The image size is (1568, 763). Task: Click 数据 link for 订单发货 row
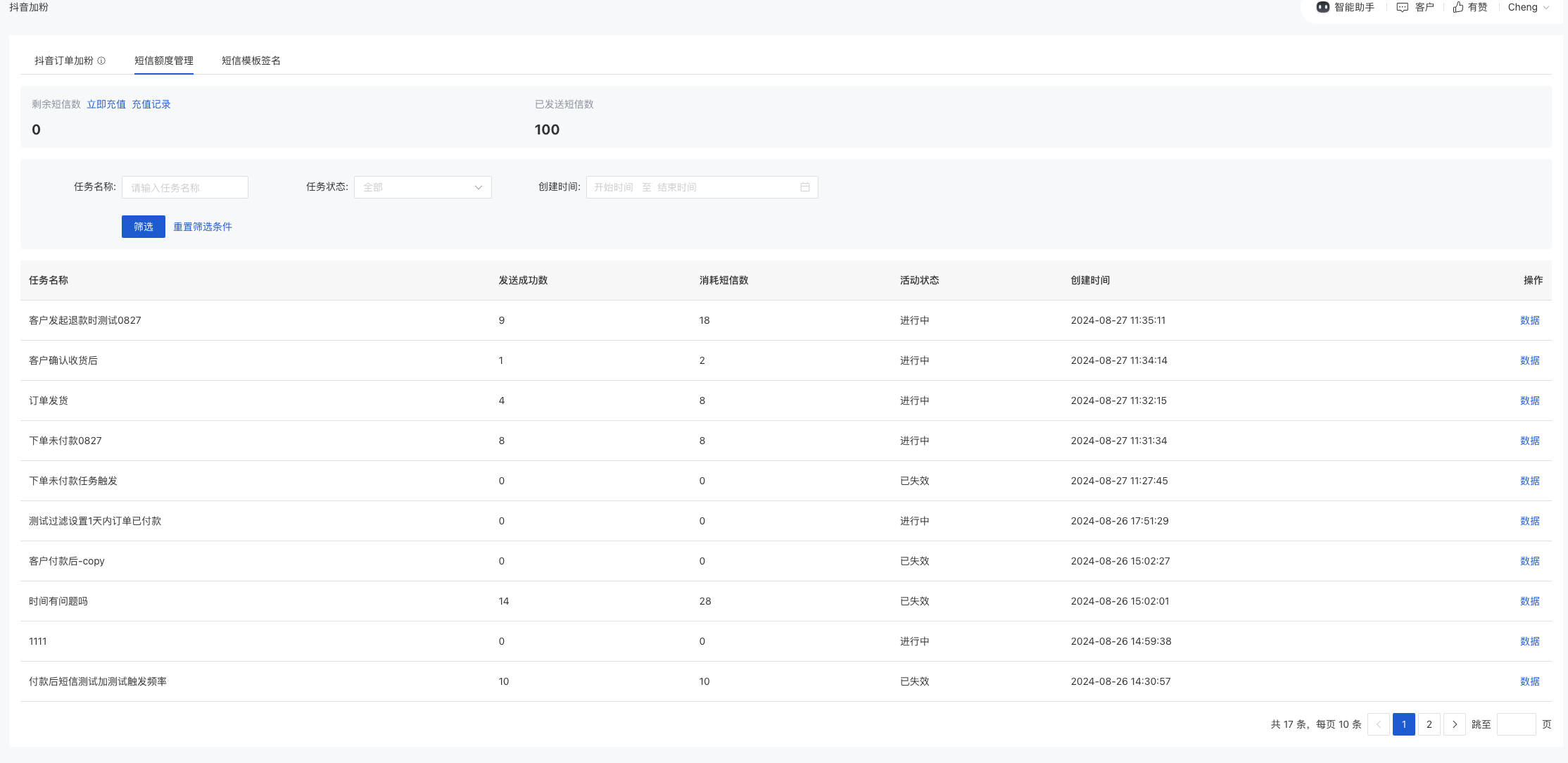pos(1529,401)
